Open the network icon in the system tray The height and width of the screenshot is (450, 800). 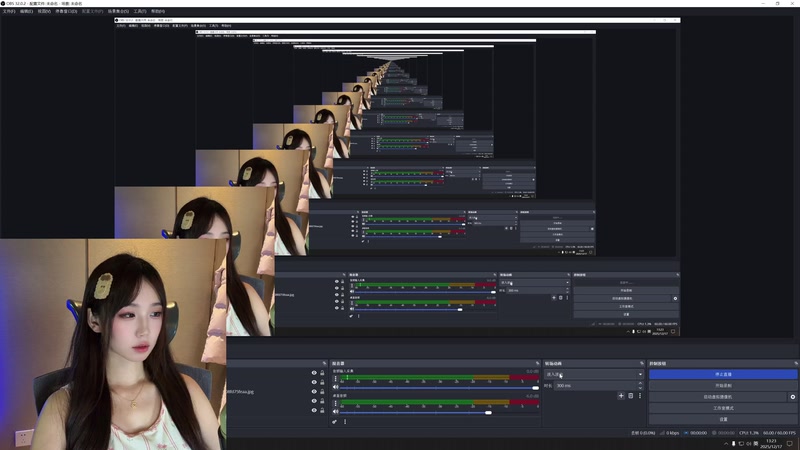click(741, 444)
